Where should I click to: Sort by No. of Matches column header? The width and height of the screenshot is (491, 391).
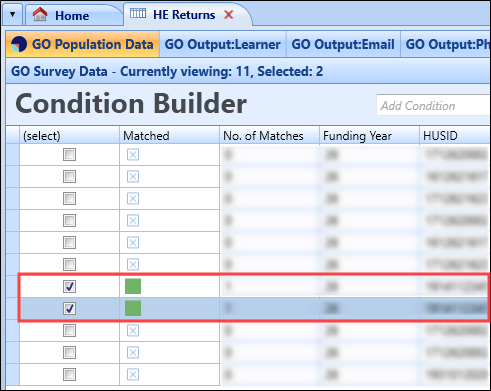tap(269, 136)
